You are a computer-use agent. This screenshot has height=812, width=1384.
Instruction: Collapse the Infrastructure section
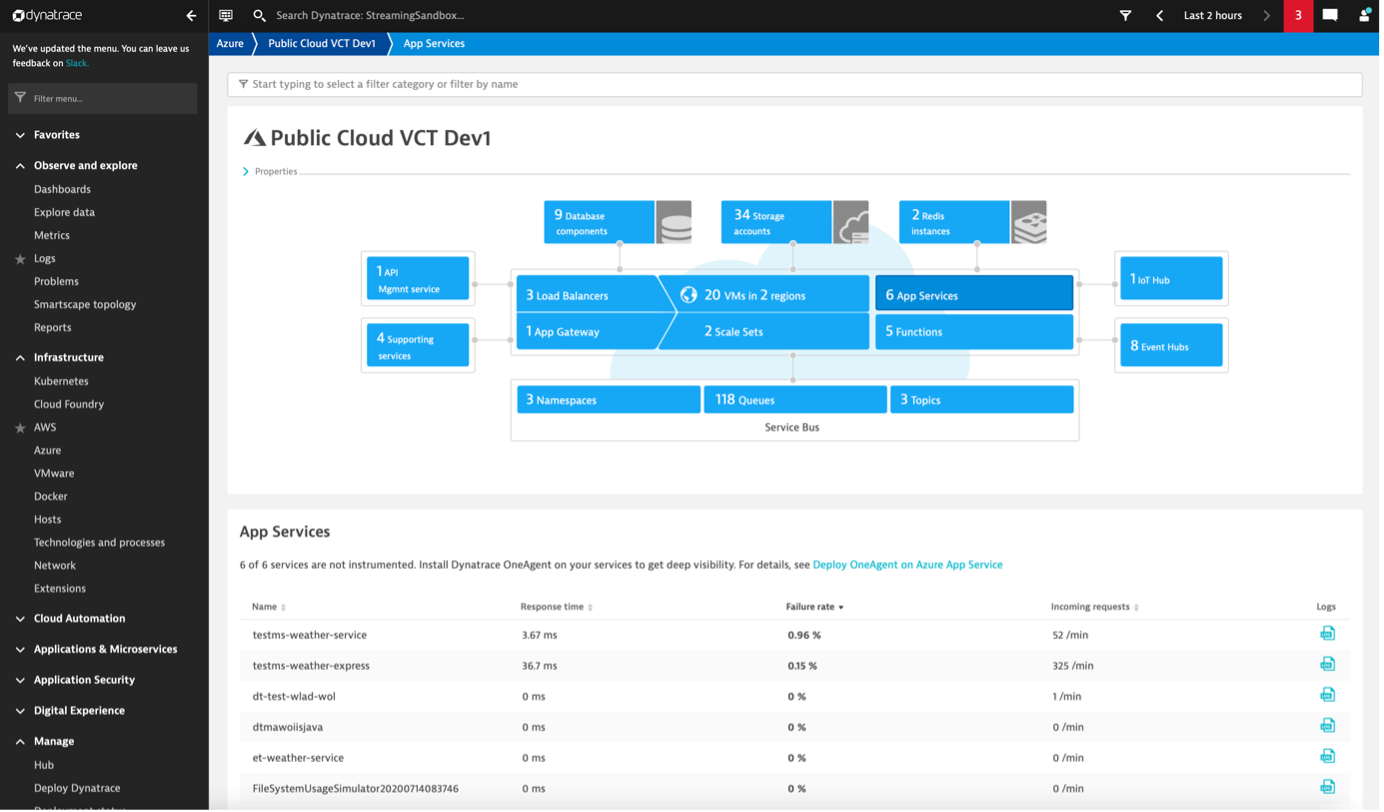[20, 358]
